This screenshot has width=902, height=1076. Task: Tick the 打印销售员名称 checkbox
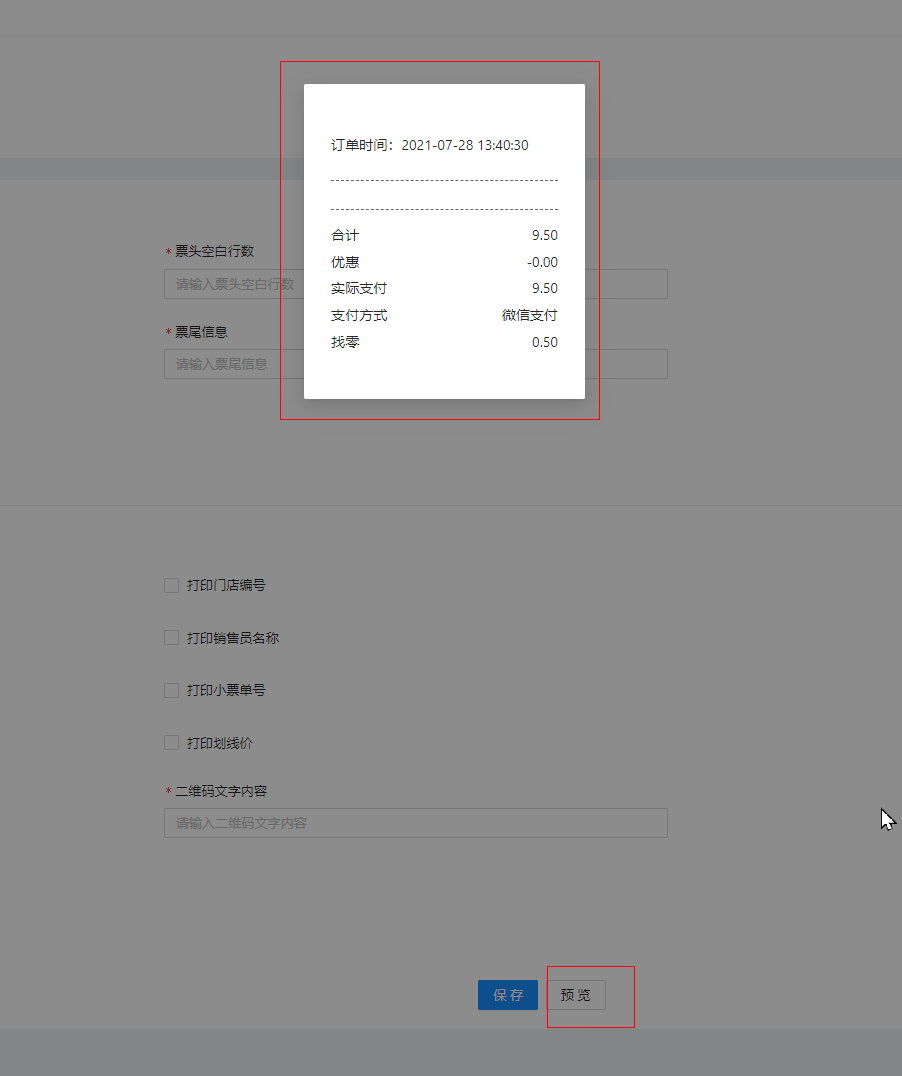click(172, 638)
